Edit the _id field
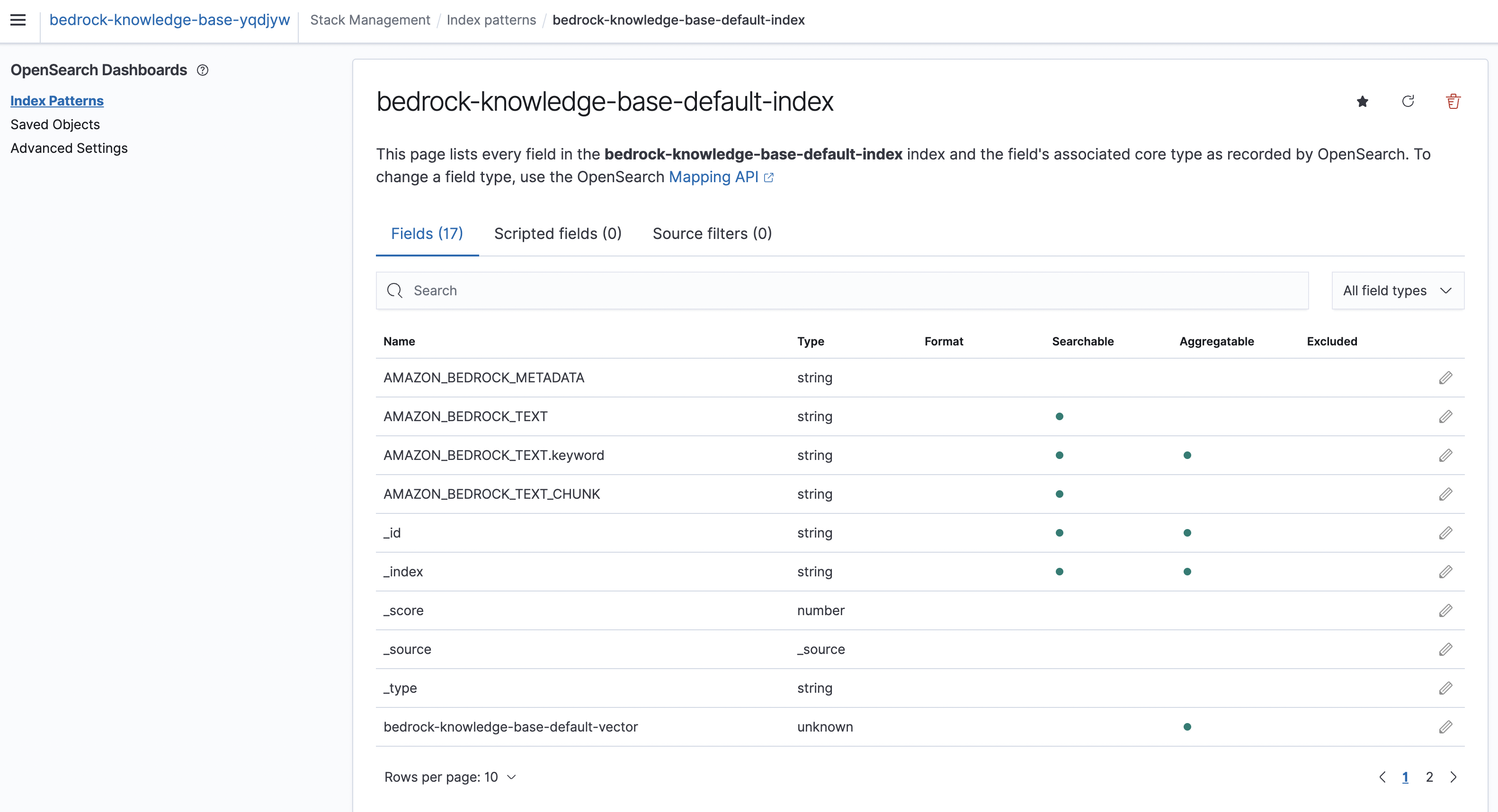Image resolution: width=1498 pixels, height=812 pixels. (x=1445, y=533)
